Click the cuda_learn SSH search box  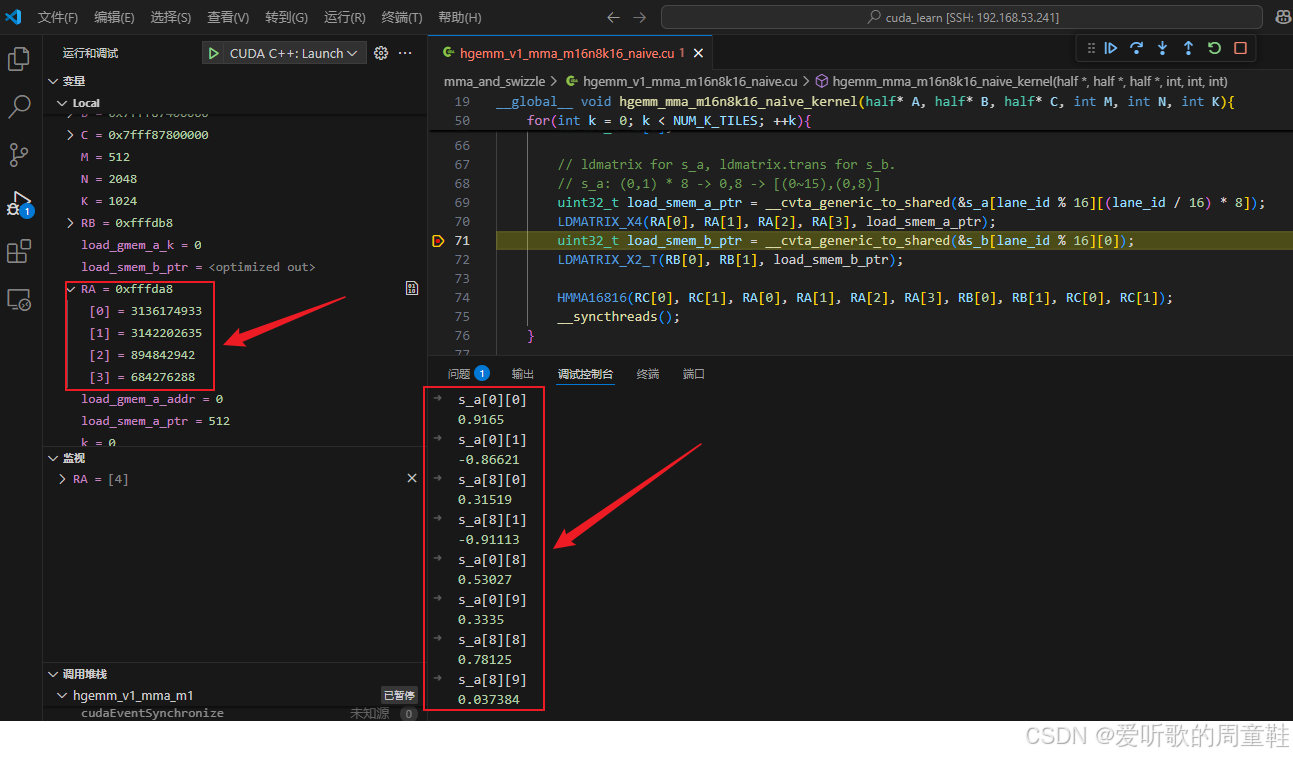963,17
